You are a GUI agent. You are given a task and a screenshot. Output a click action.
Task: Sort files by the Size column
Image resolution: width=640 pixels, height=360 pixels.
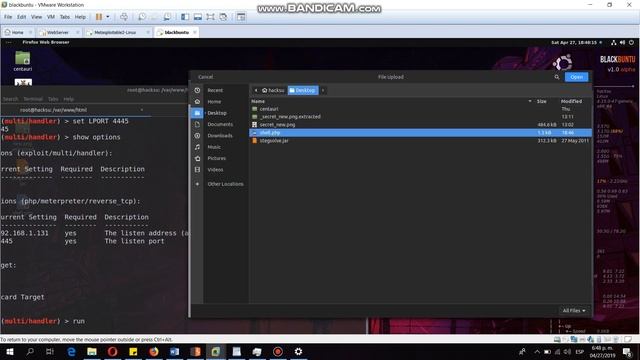click(542, 101)
